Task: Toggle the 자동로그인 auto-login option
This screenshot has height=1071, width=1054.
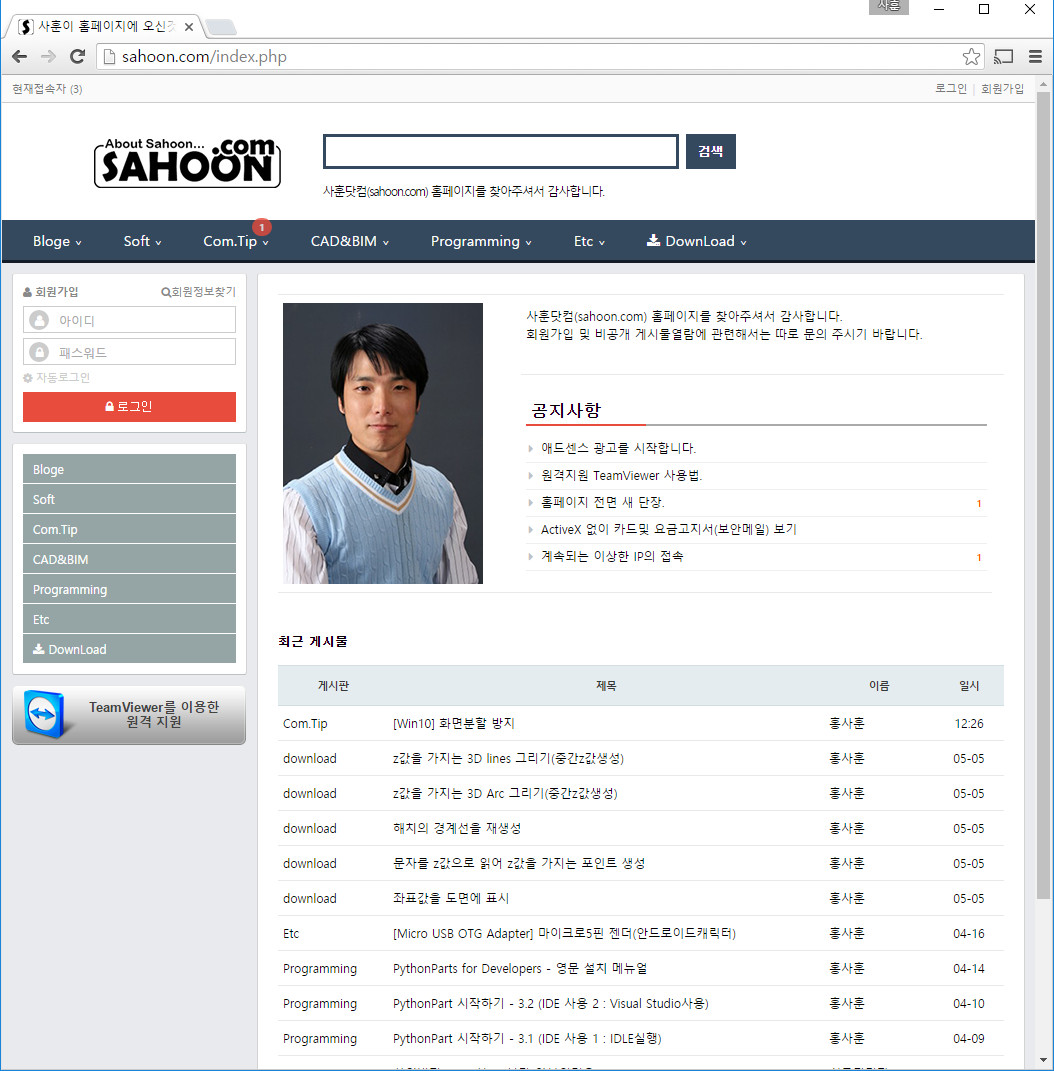Action: click(57, 378)
